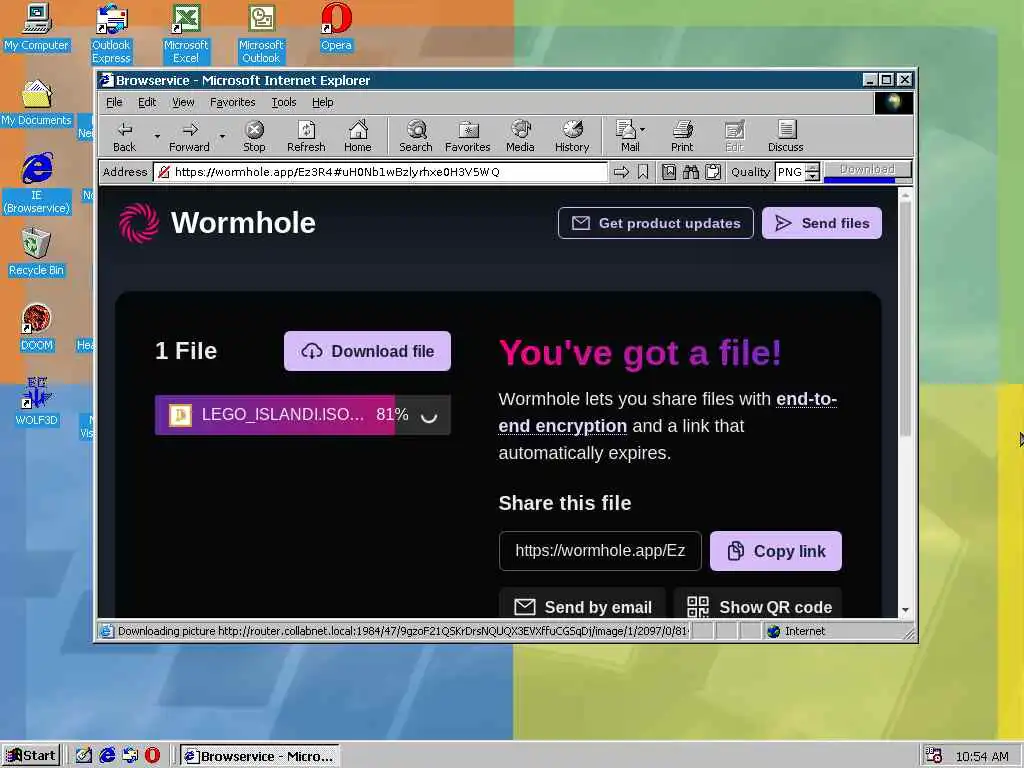Click the LEGO_ISLANDI.ISO download progress bar
This screenshot has height=768, width=1024.
pos(302,415)
